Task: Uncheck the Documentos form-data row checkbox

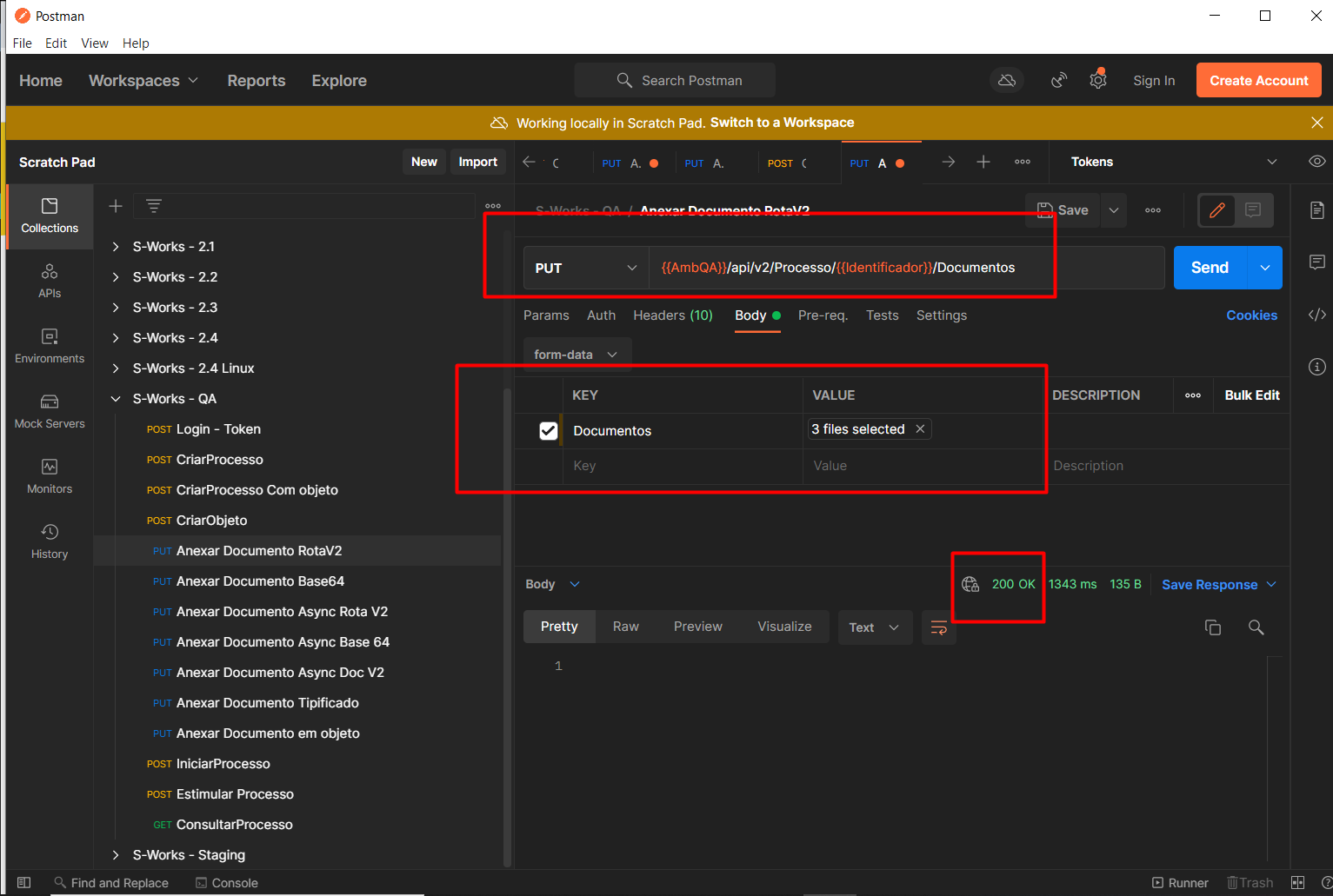Action: click(x=549, y=431)
